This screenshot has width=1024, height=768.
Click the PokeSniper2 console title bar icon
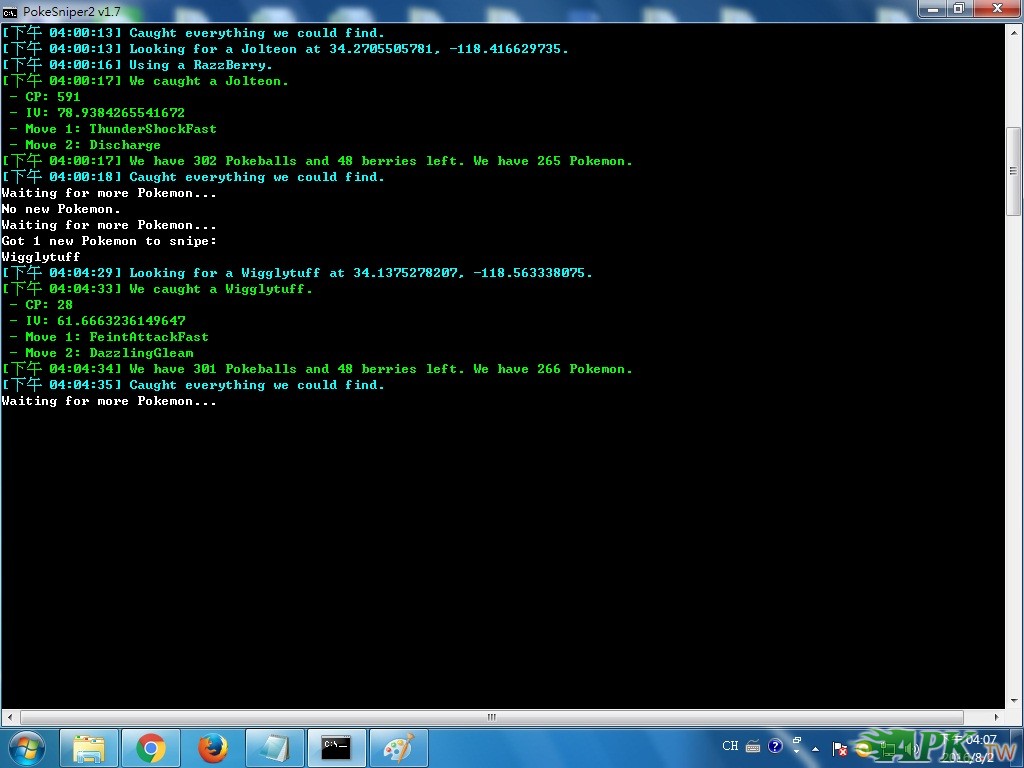[x=10, y=10]
